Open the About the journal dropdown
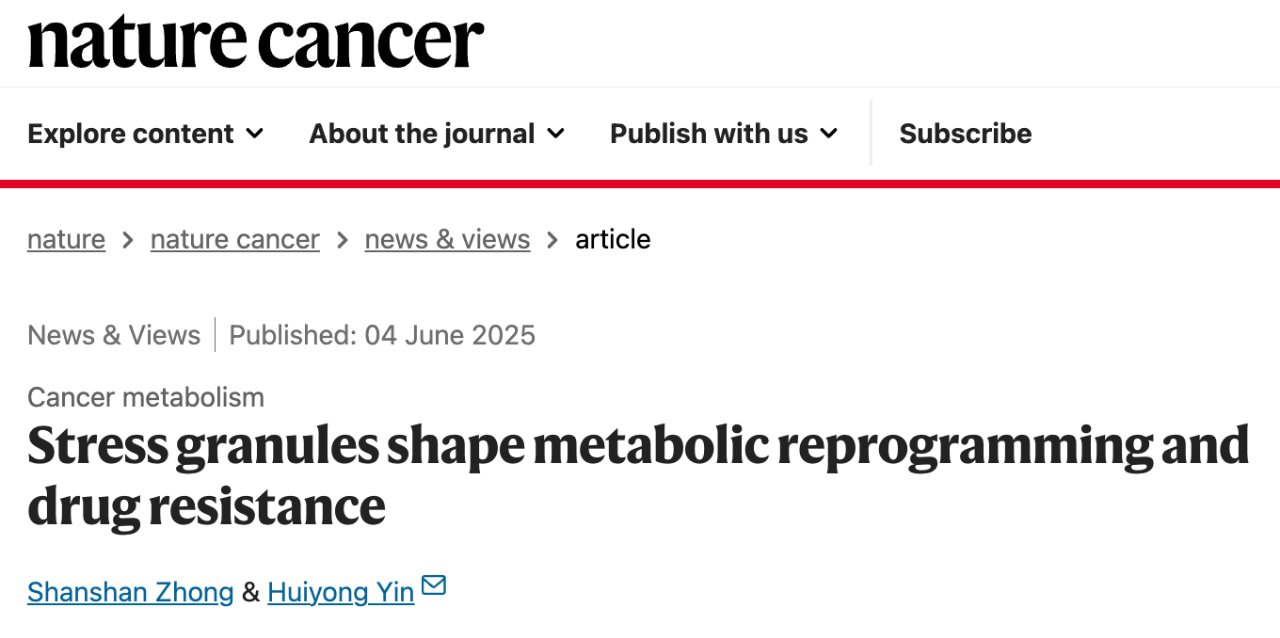 pos(437,133)
